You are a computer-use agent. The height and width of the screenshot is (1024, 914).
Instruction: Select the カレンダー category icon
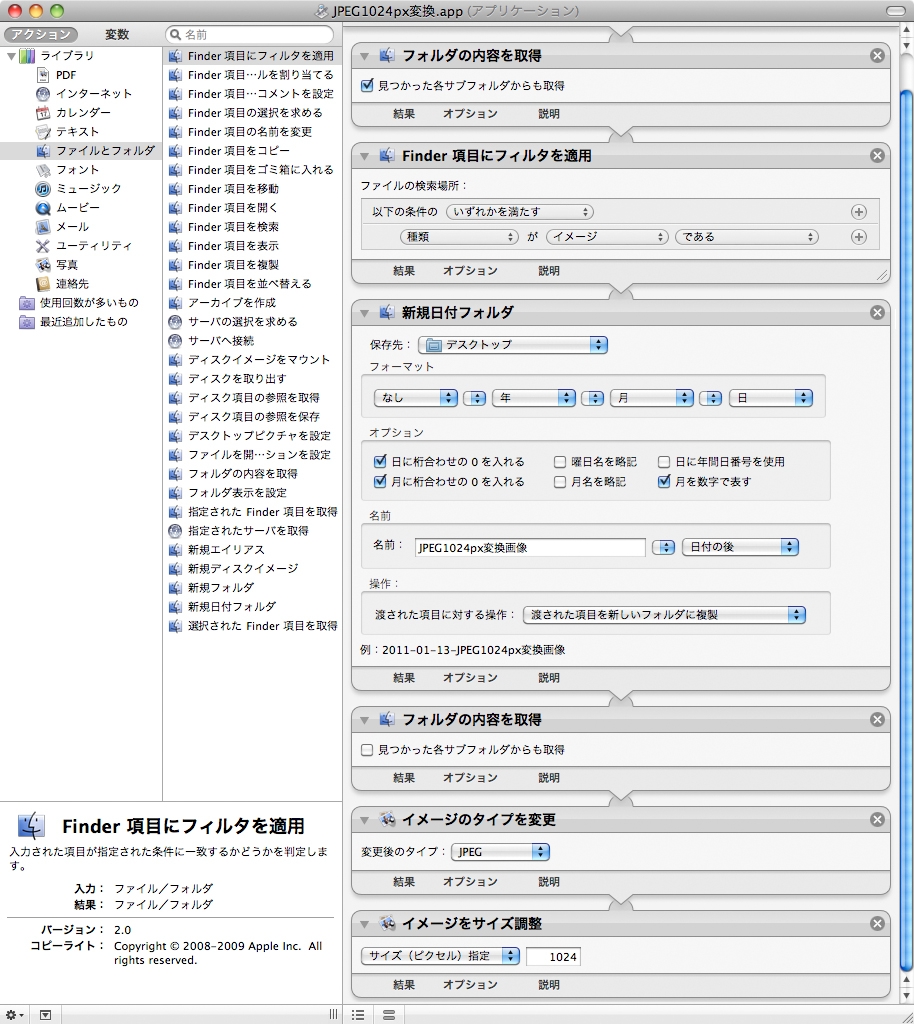(43, 113)
